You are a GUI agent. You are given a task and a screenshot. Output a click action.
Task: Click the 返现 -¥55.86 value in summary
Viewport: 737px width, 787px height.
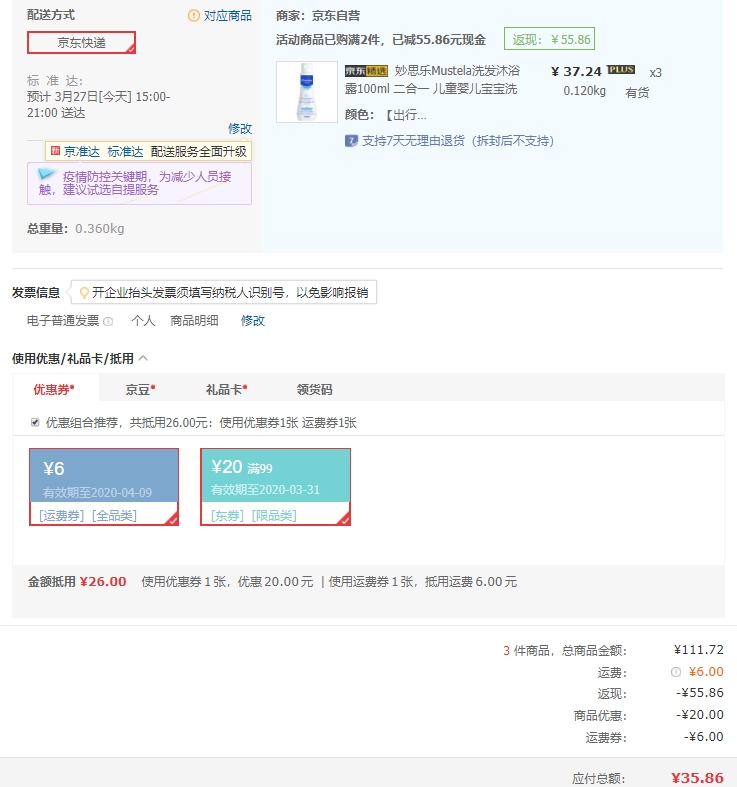pos(699,693)
